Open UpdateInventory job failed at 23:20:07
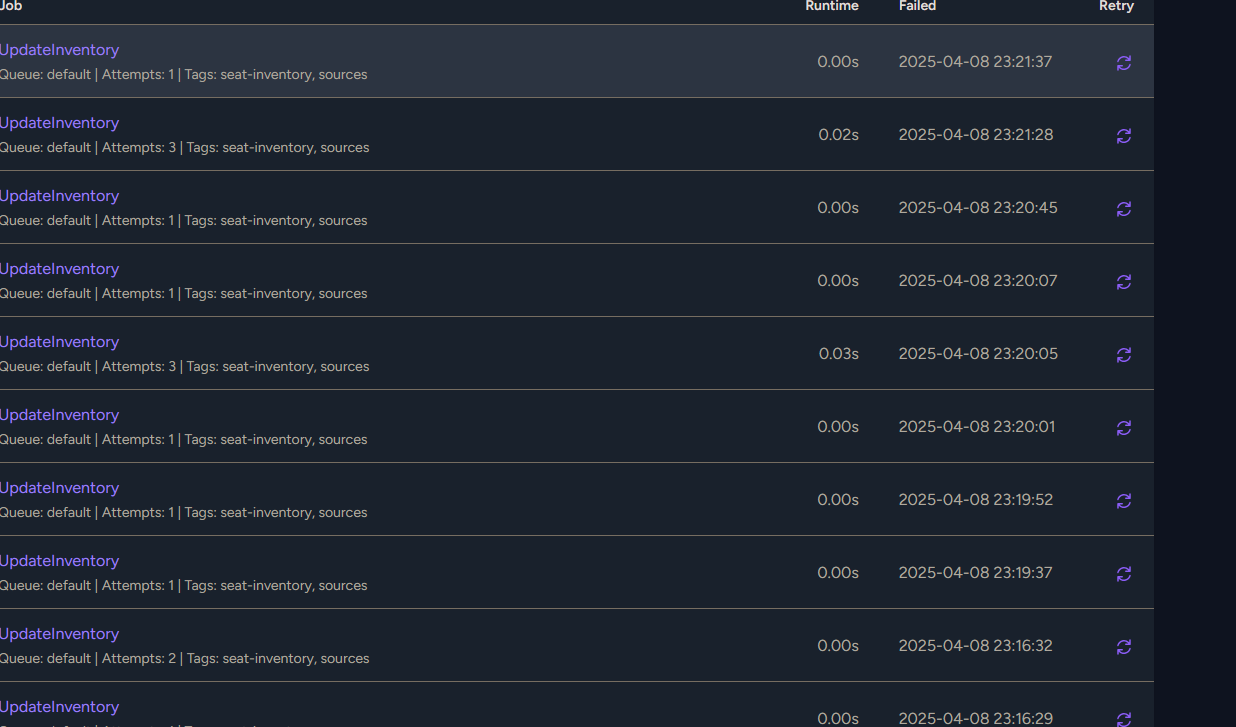 click(59, 269)
